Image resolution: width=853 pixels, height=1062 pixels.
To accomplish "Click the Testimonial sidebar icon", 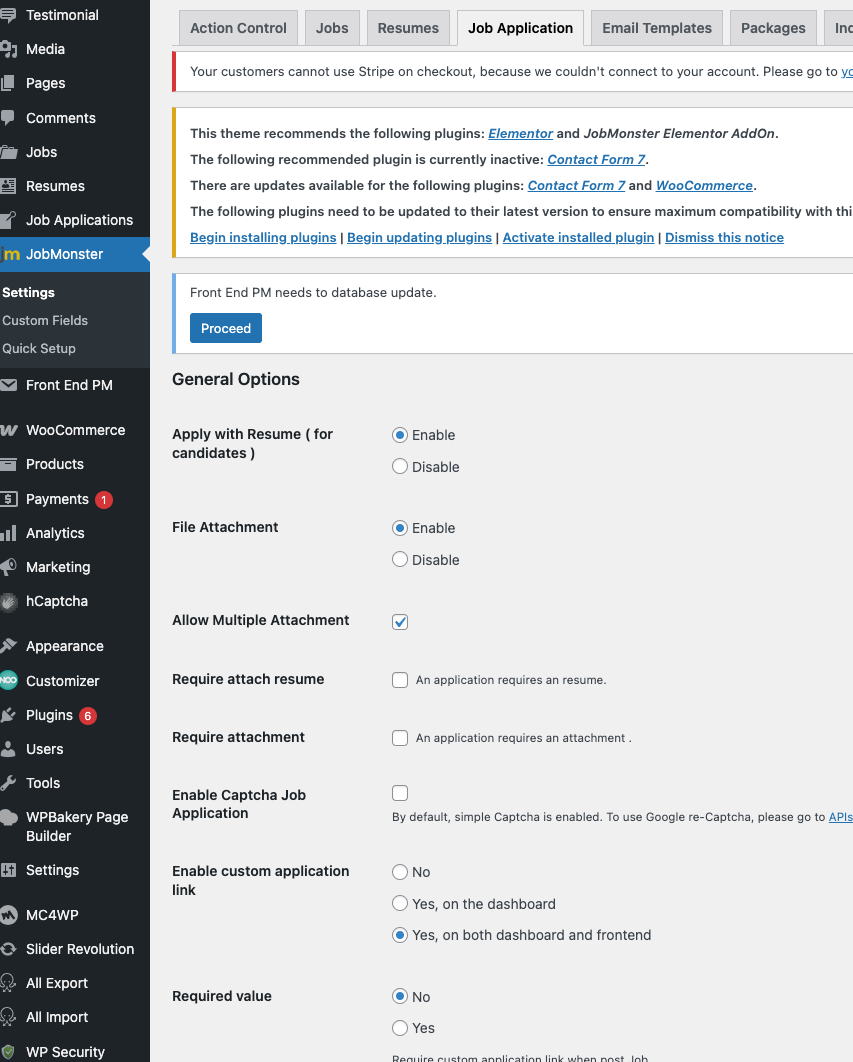I will point(8,15).
